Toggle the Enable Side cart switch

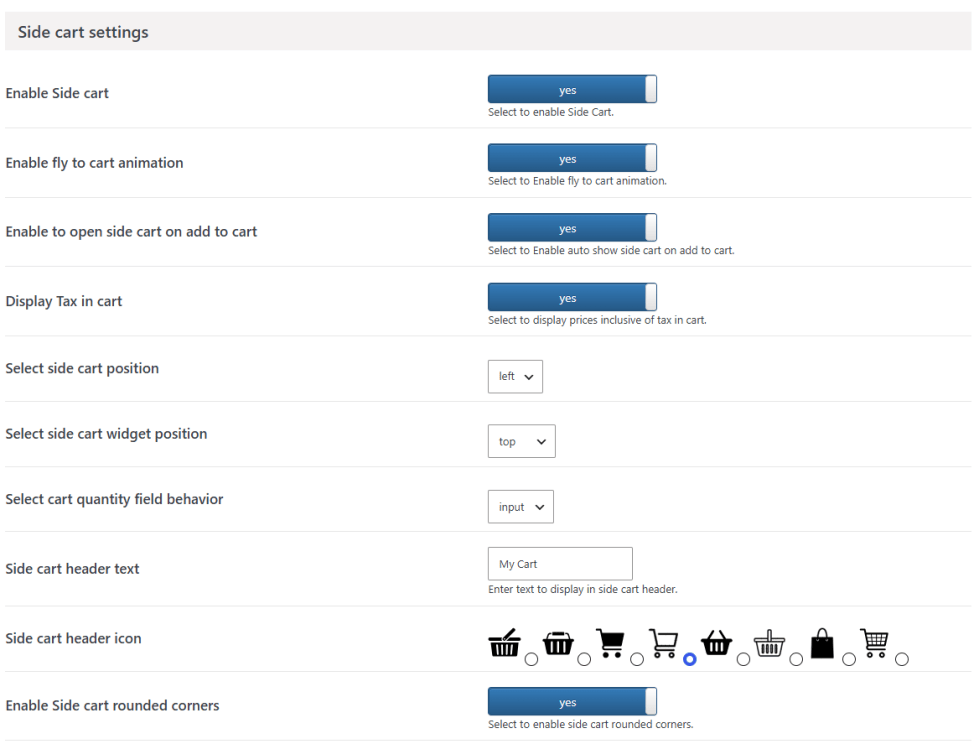572,89
